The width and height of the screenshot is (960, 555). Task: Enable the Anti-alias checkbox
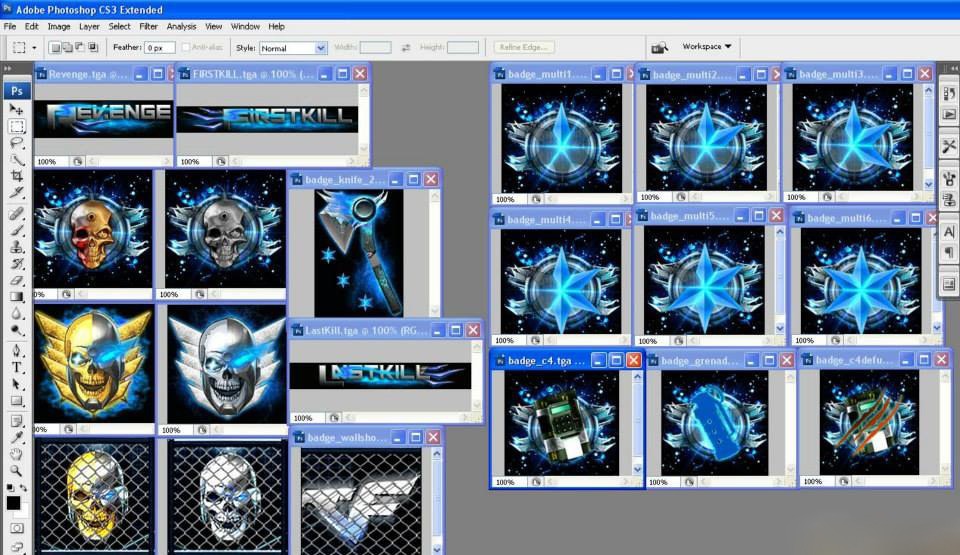click(x=186, y=47)
